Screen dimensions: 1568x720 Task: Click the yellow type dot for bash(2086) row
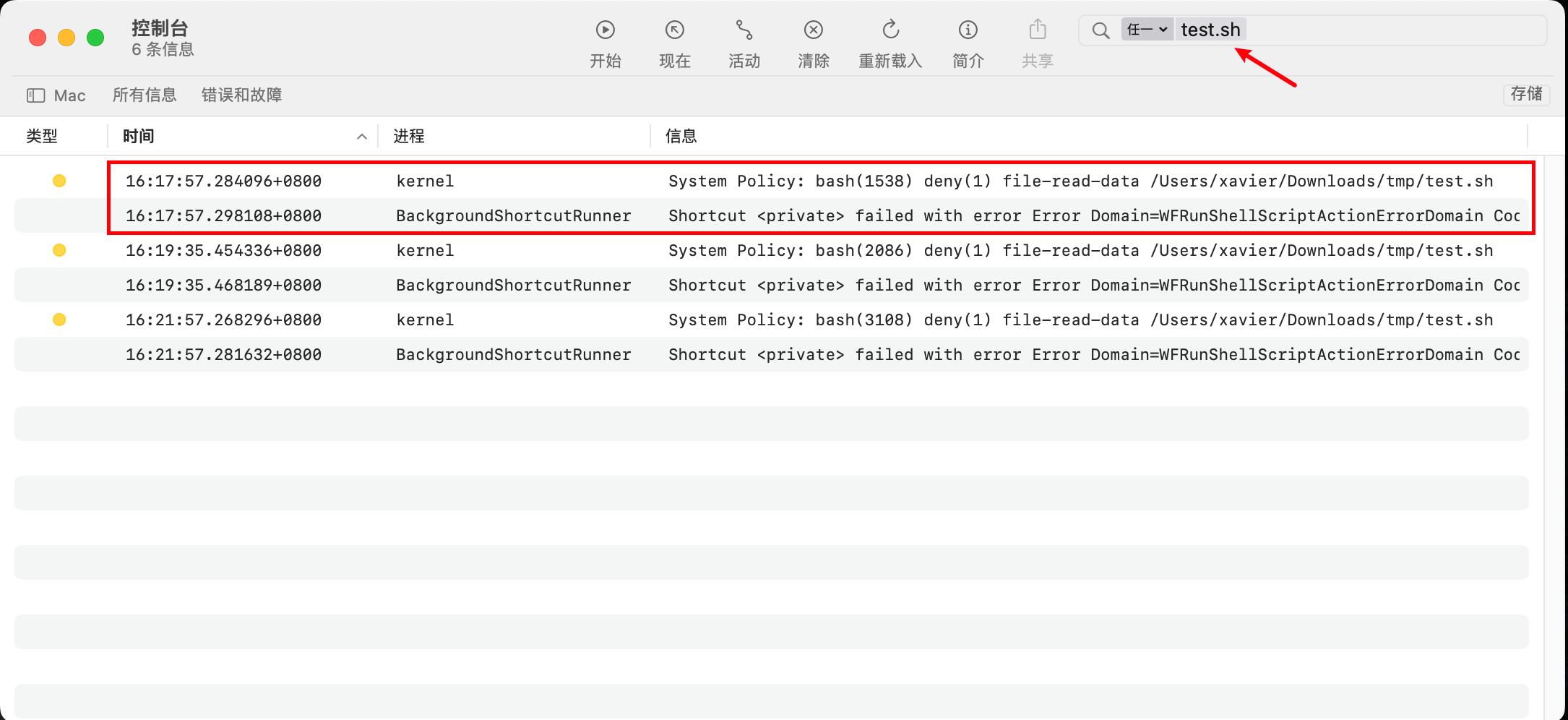(x=59, y=250)
